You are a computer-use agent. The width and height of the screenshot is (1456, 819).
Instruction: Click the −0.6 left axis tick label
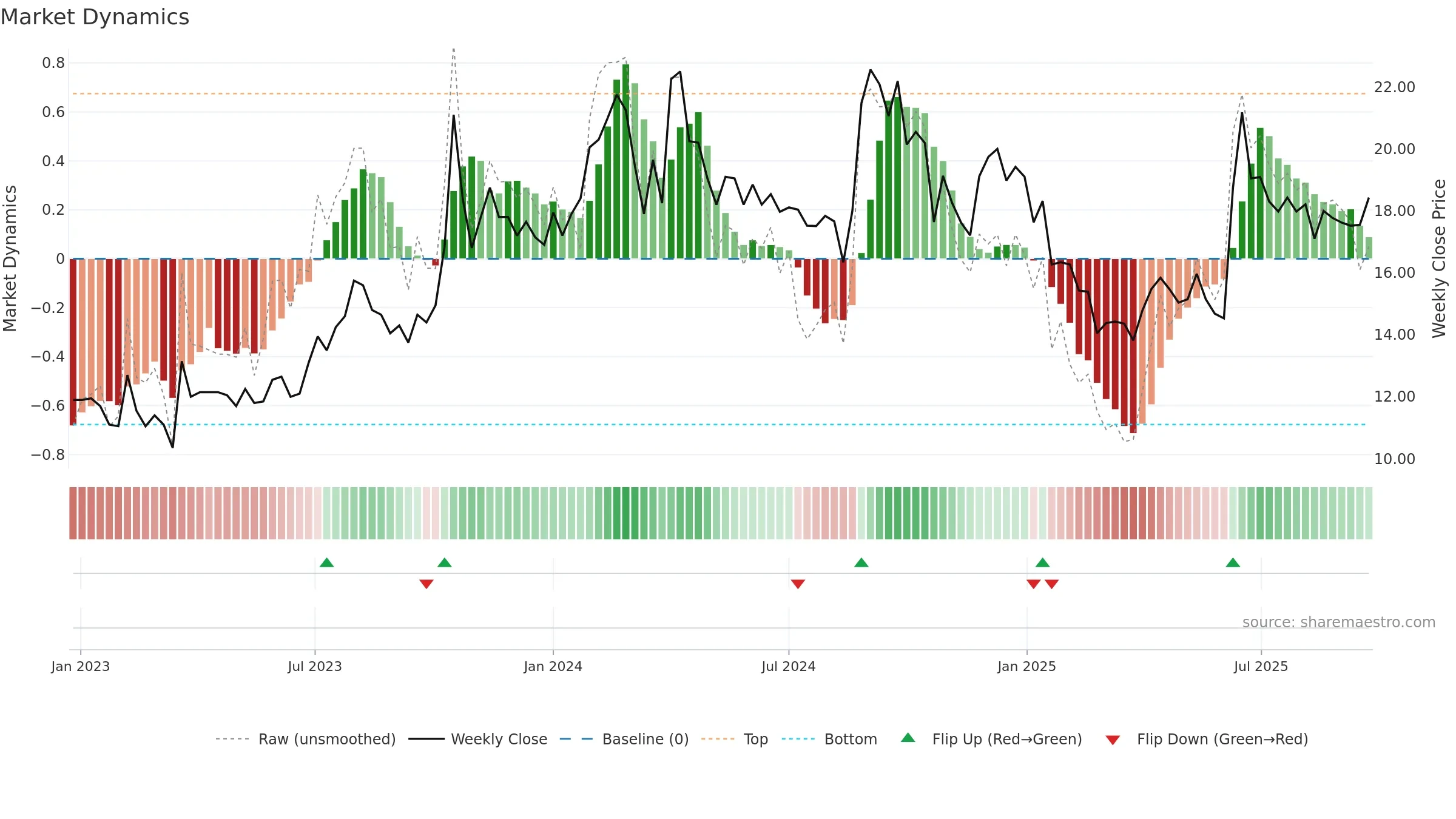pos(48,405)
